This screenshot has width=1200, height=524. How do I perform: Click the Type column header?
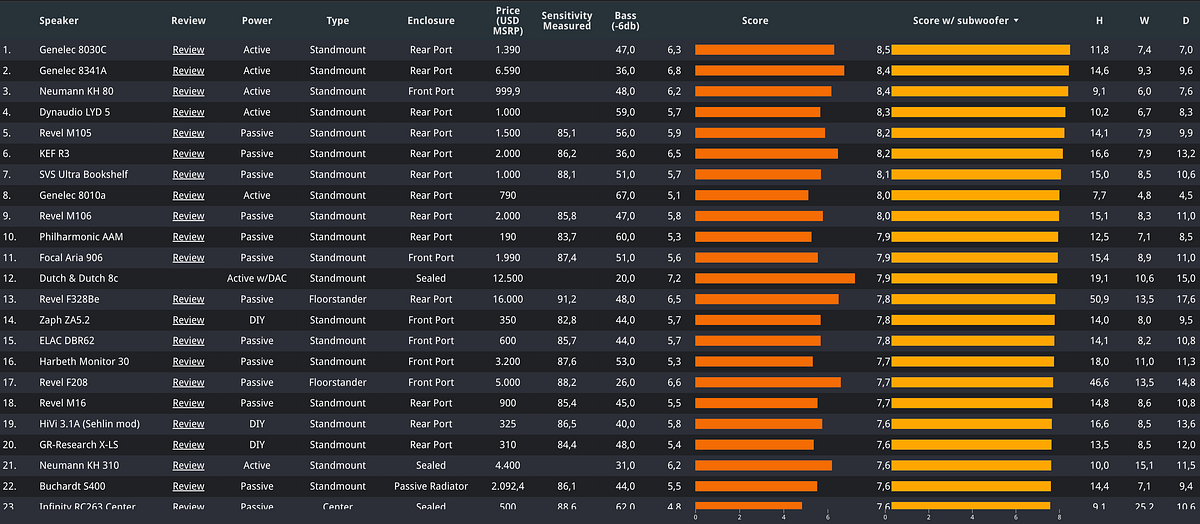338,20
